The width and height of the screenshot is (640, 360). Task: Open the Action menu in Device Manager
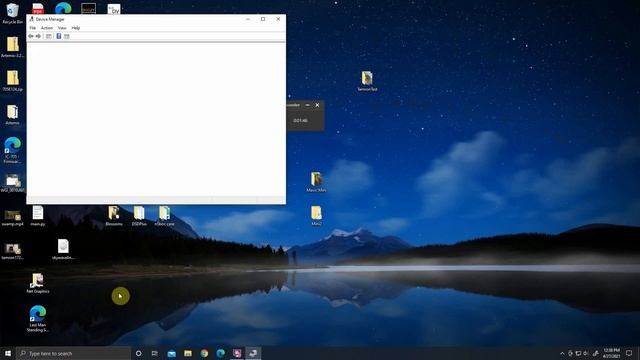tap(47, 28)
